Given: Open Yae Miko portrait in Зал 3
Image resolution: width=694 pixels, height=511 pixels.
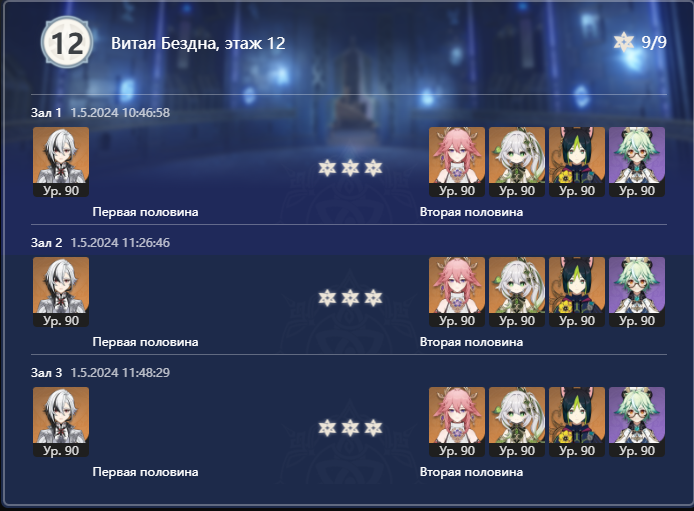Looking at the screenshot, I should click(457, 422).
